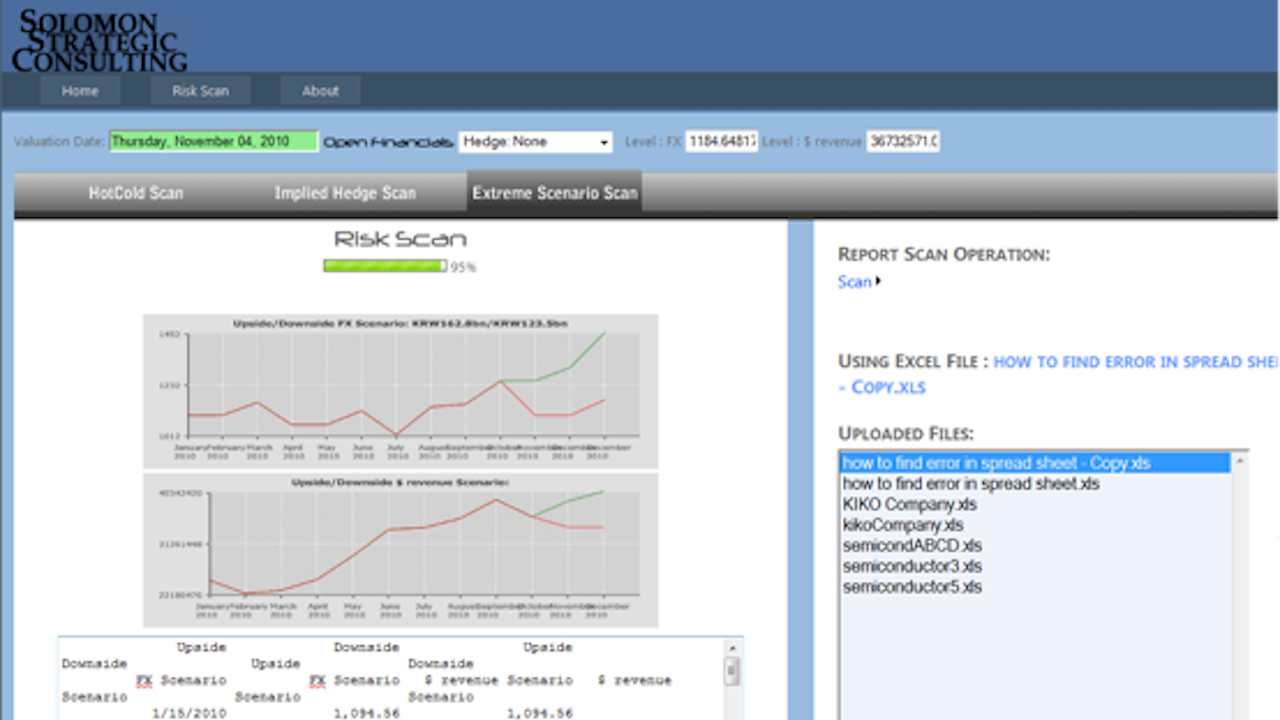Image resolution: width=1280 pixels, height=720 pixels.
Task: Click the 1/15/2010 date in scenario table
Action: point(189,713)
